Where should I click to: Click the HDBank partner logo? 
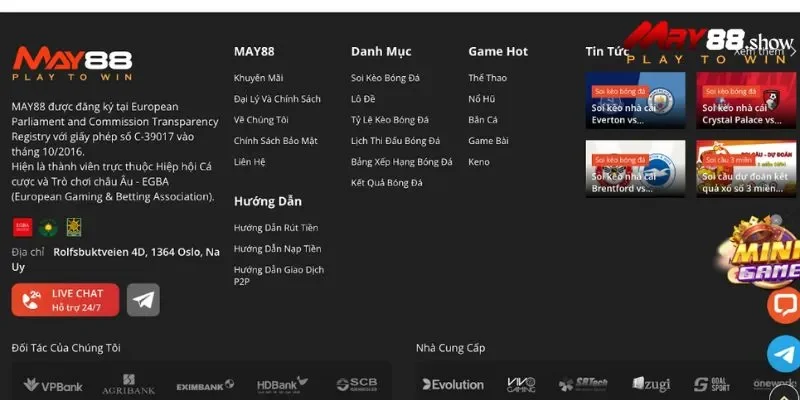pos(282,385)
